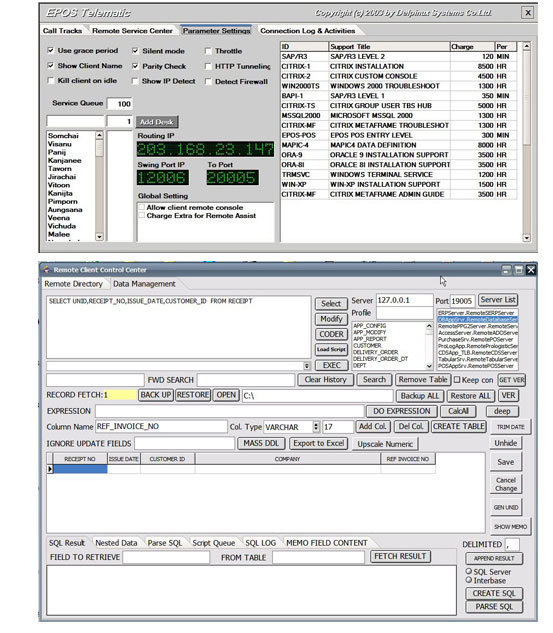Open the Col. Type VARCHAR dropdown
553x633 pixels.
316,427
